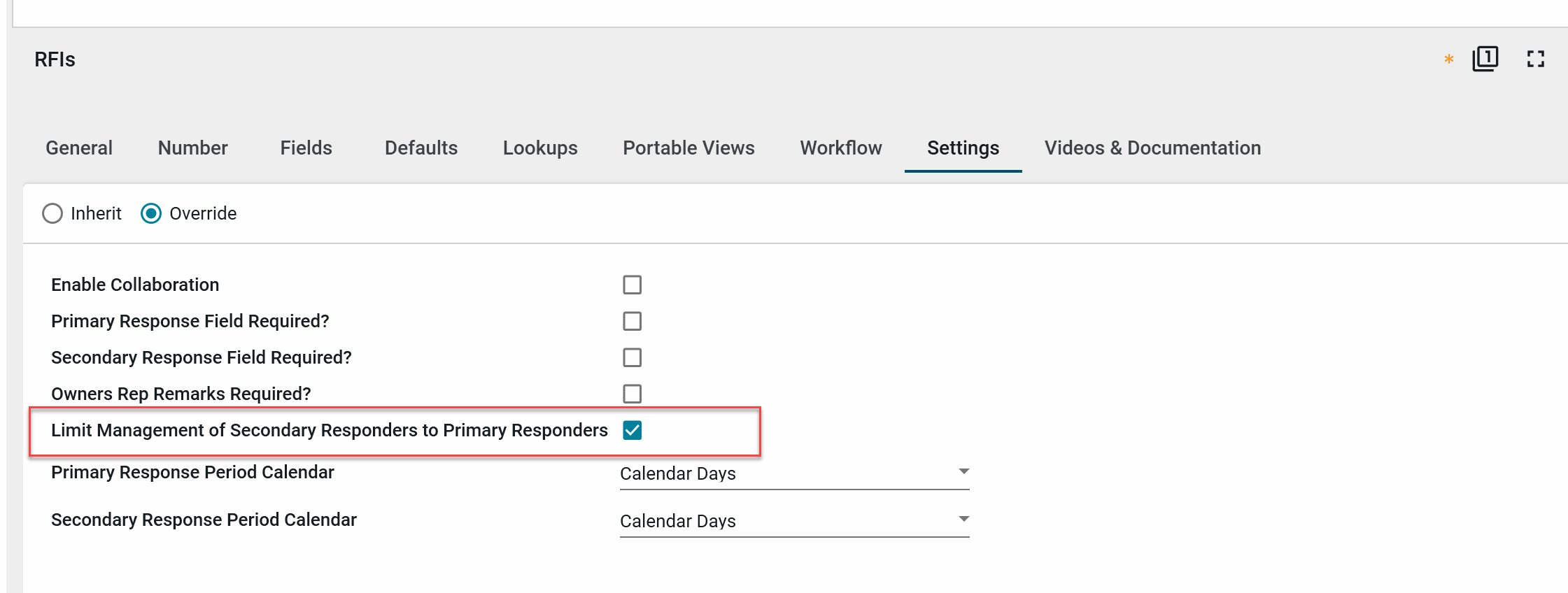Open the Secondary Response Period Calendar dropdown
The width and height of the screenshot is (1568, 593).
794,521
